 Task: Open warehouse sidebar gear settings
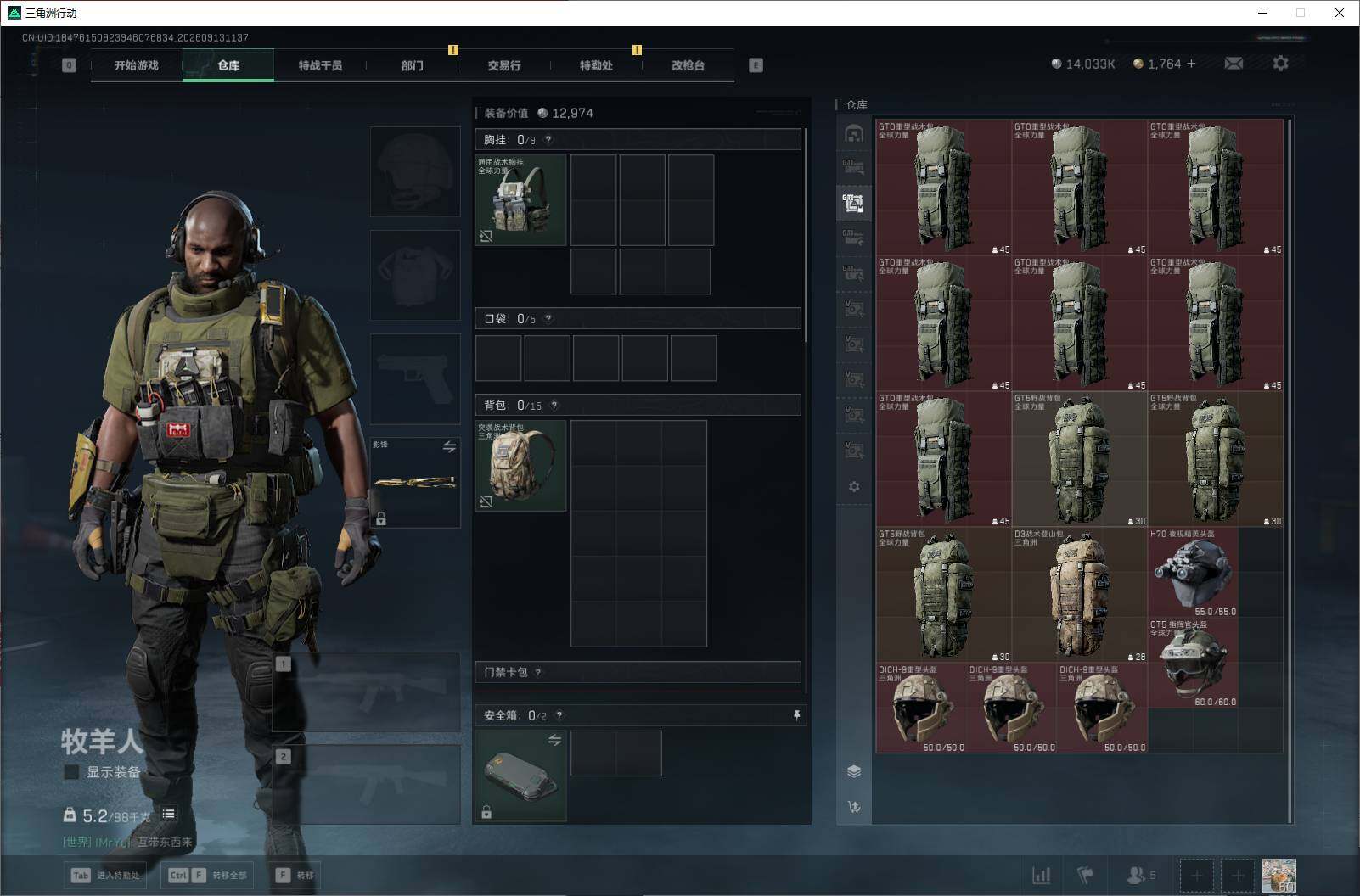point(854,487)
